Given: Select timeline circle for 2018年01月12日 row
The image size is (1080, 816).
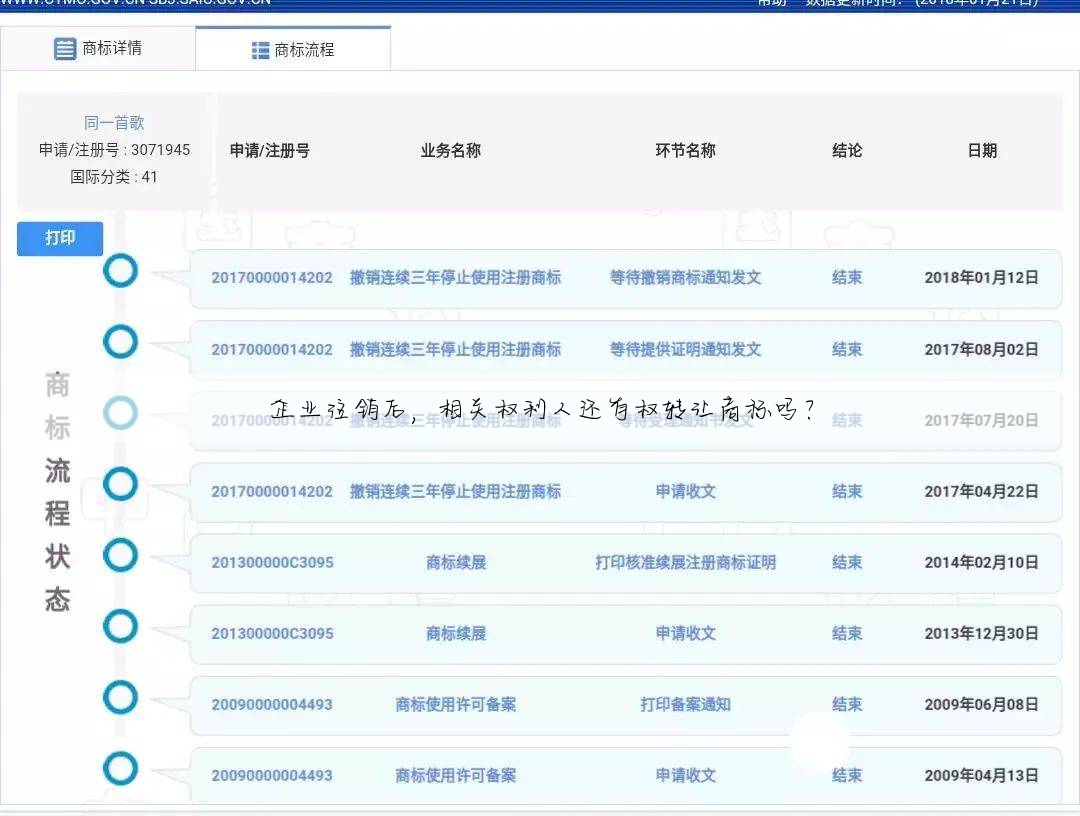Looking at the screenshot, I should [x=121, y=271].
